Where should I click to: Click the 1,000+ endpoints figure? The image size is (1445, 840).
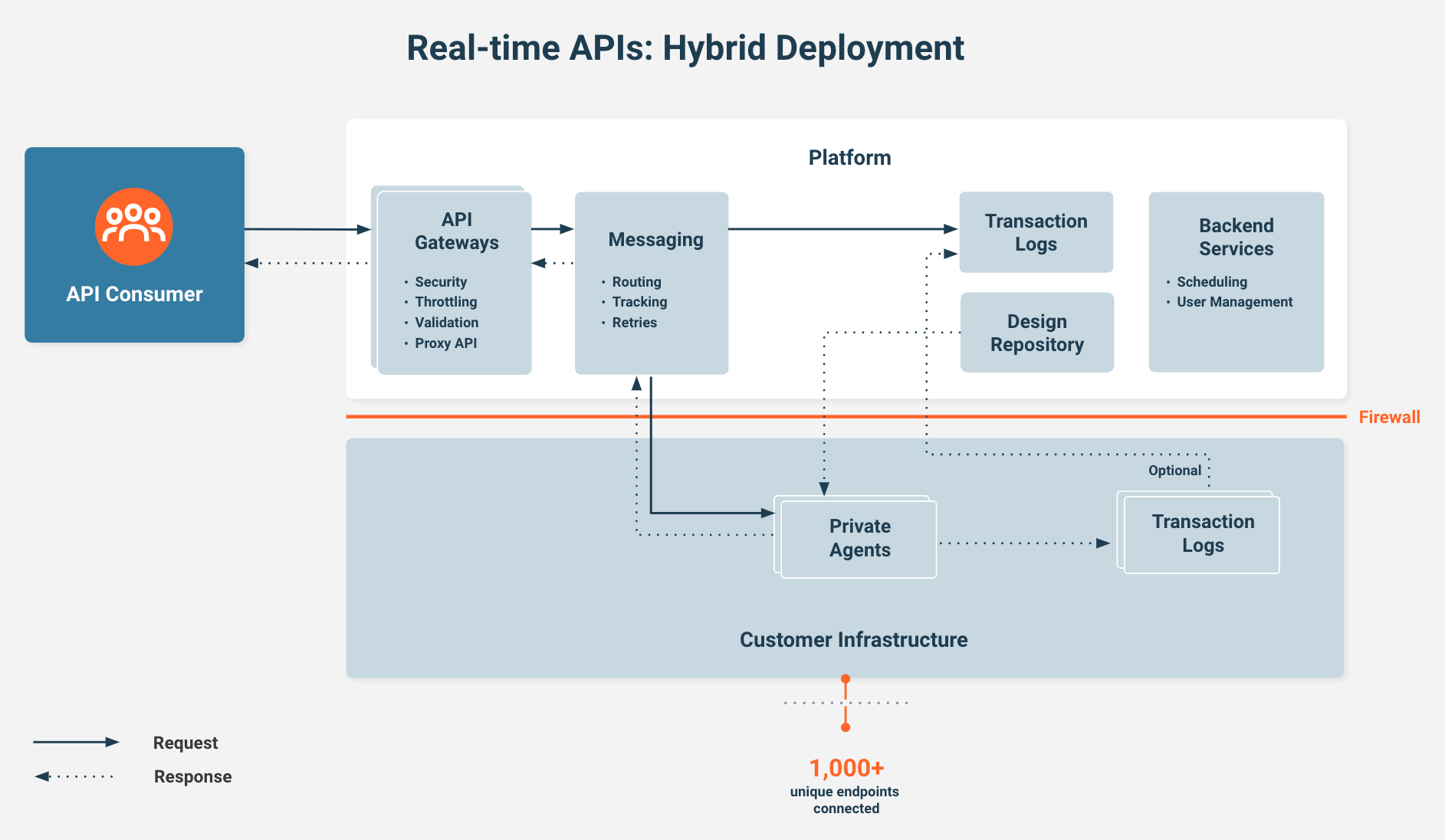pos(846,768)
